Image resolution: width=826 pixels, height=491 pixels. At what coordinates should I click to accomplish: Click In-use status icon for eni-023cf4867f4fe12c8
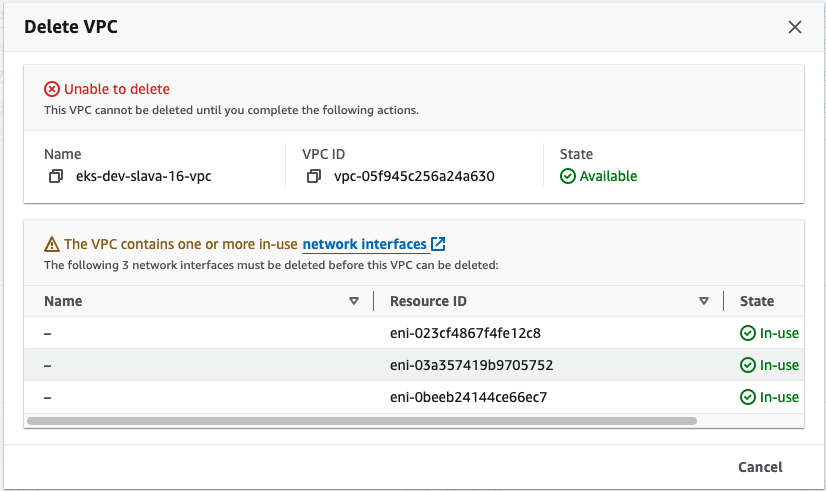747,333
